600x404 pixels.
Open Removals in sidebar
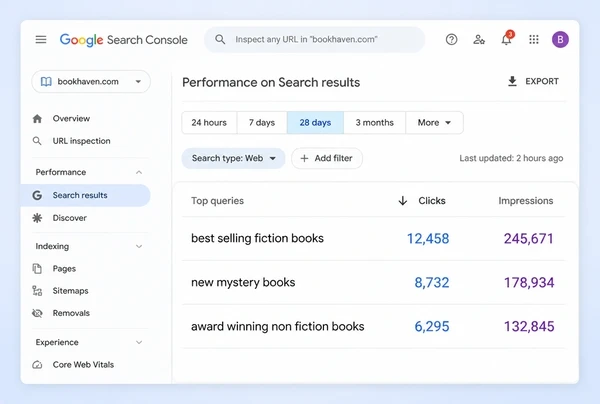71,313
